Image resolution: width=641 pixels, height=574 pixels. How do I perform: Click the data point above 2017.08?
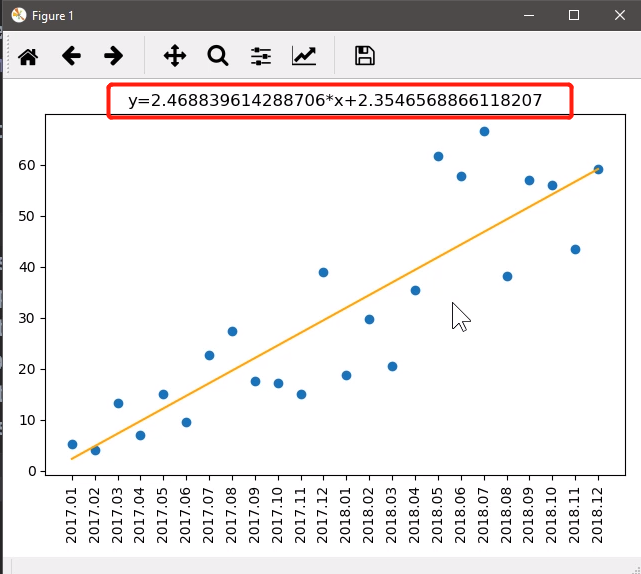pos(232,332)
